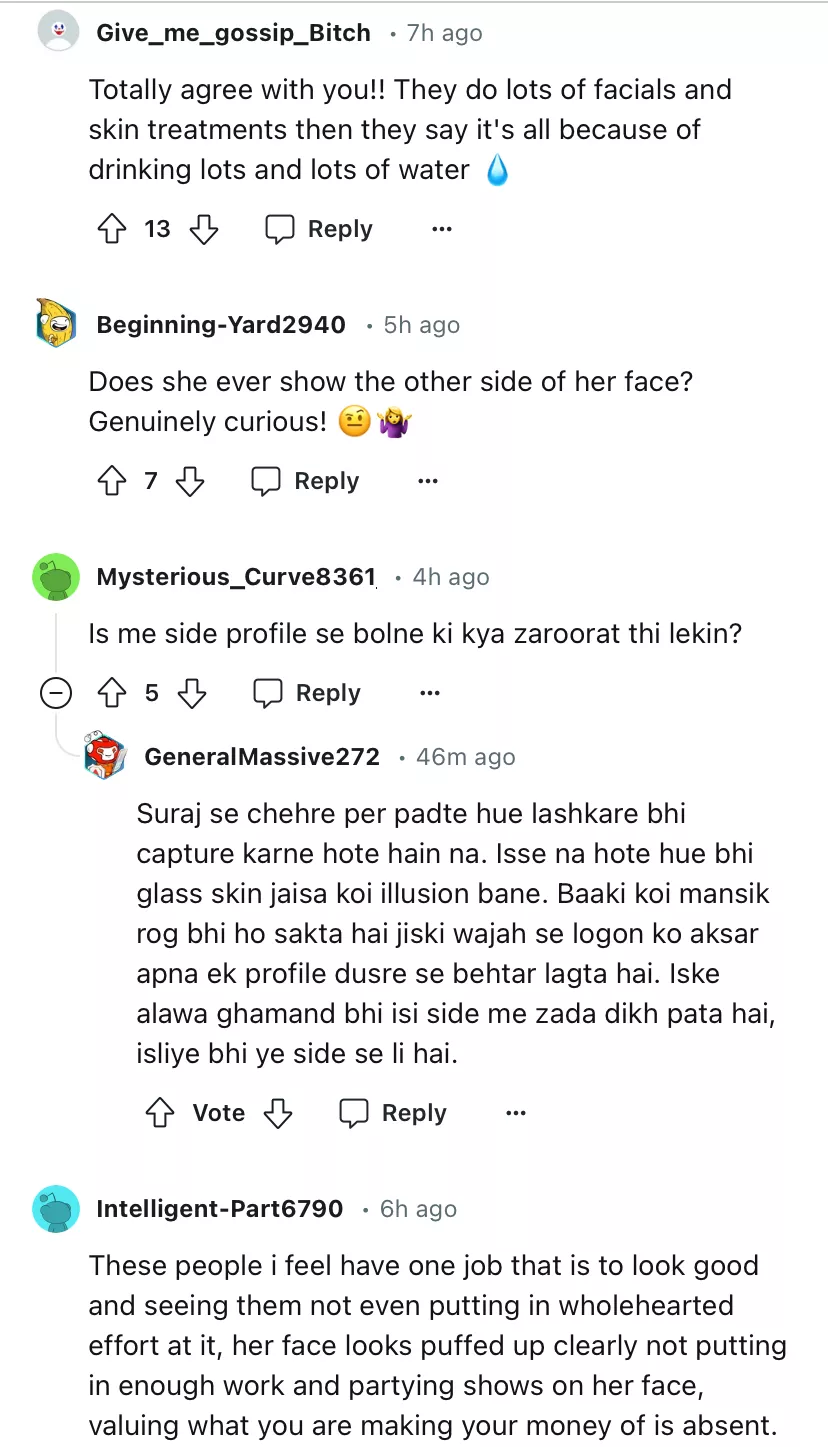
Task: Open more options on Beginning-Yard2940's comment
Action: pos(428,481)
